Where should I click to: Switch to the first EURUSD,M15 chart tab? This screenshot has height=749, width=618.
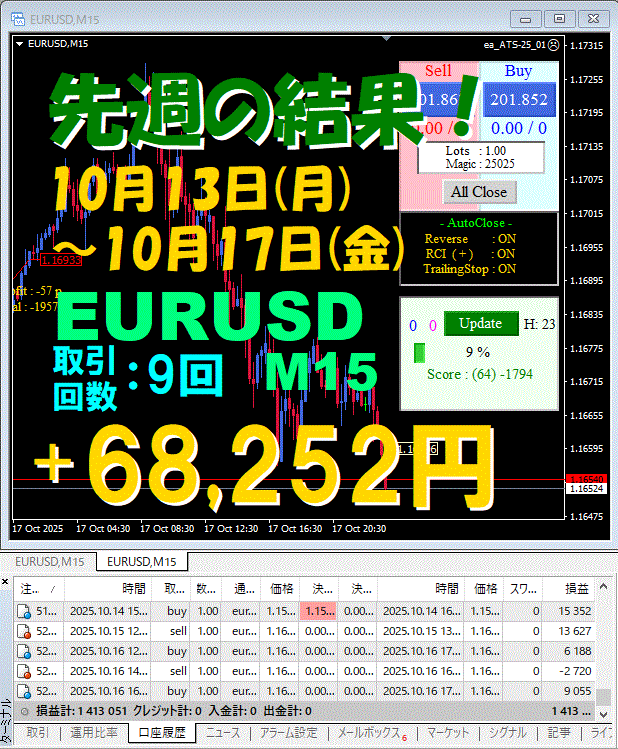pos(50,562)
